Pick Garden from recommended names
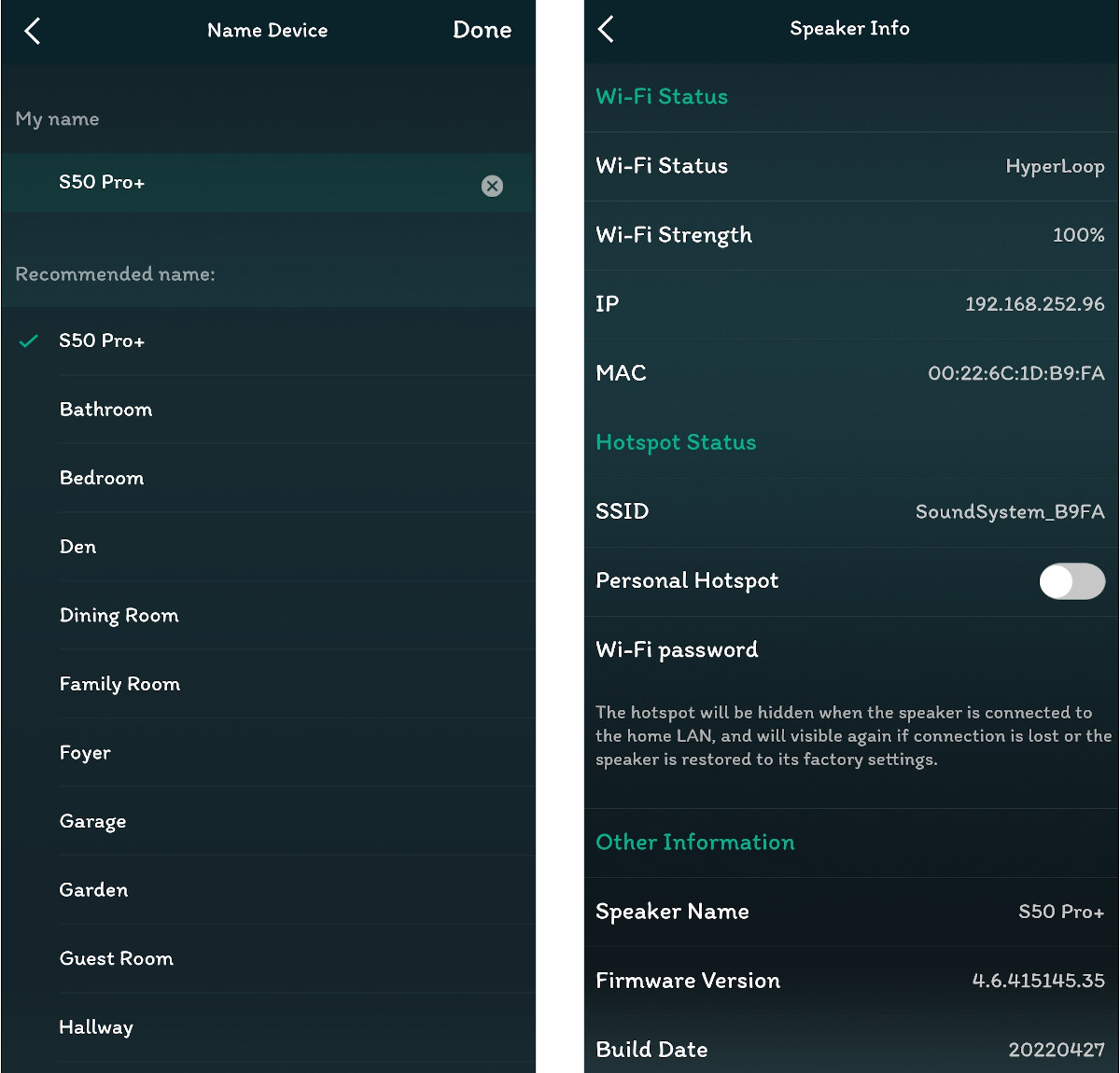The image size is (1120, 1073). [268, 889]
